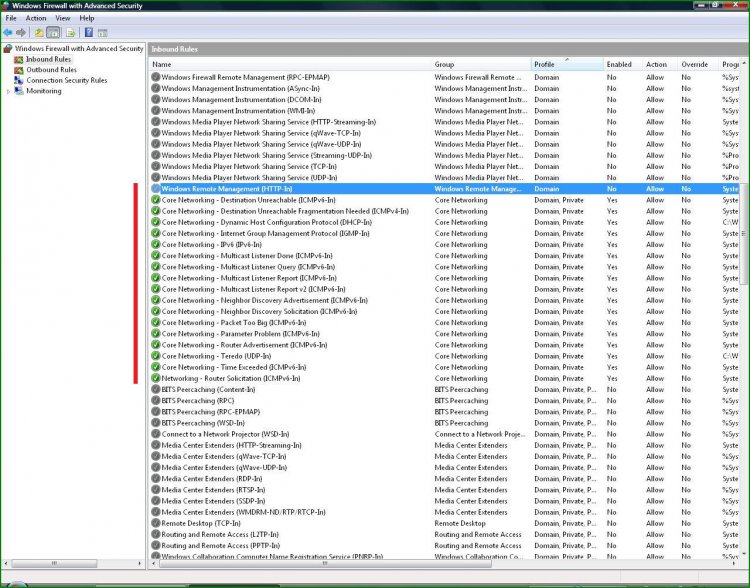
Task: Select Media Center Extenders (WMDRM-ND/RTP/RTCP-In) rule
Action: tap(445, 512)
